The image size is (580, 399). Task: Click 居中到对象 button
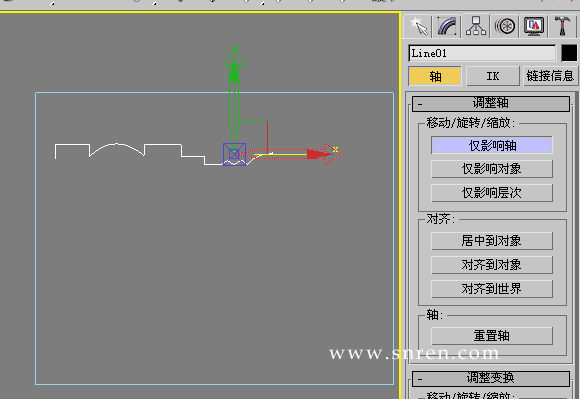[492, 241]
